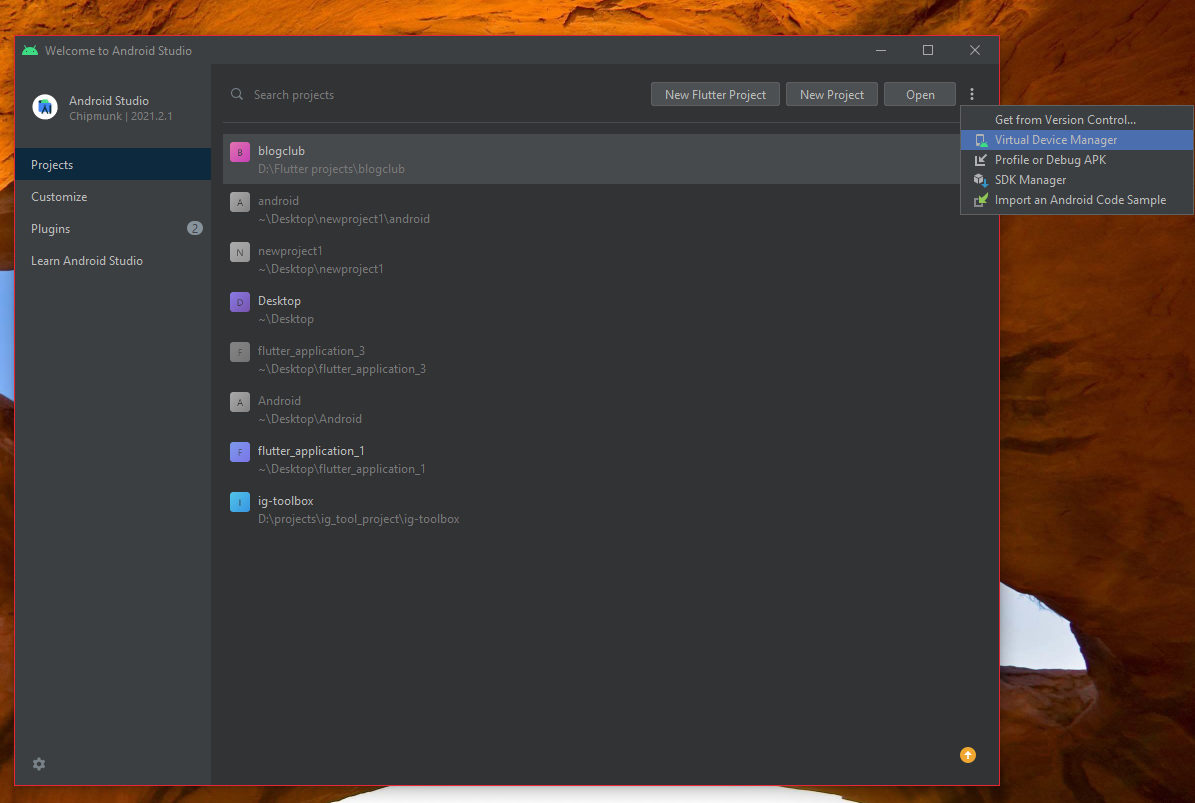1195x803 pixels.
Task: Open SDK Manager from the menu
Action: coord(1077,180)
